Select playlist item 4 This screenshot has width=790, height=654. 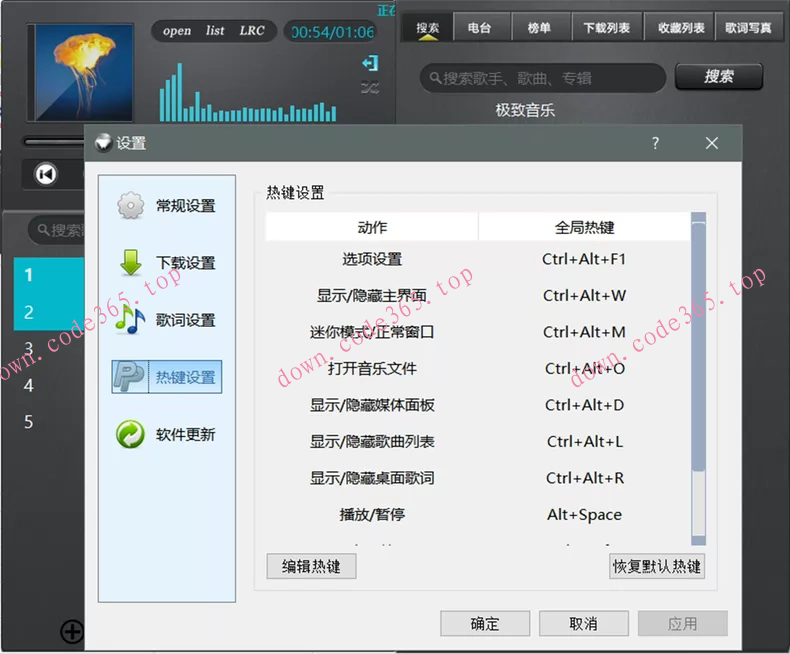pos(49,385)
